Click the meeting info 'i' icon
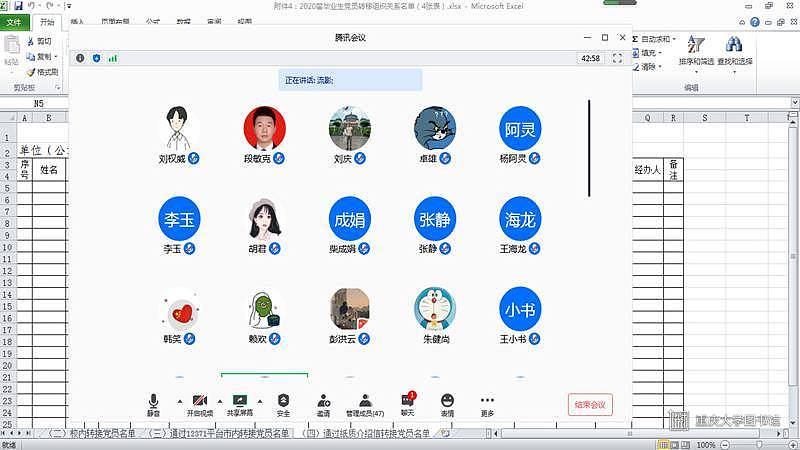The image size is (800, 450). click(80, 58)
